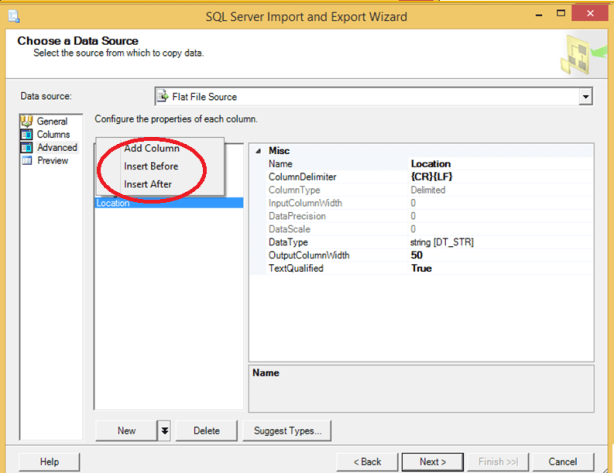The height and width of the screenshot is (473, 614).
Task: Click the Advanced page icon
Action: coord(27,148)
